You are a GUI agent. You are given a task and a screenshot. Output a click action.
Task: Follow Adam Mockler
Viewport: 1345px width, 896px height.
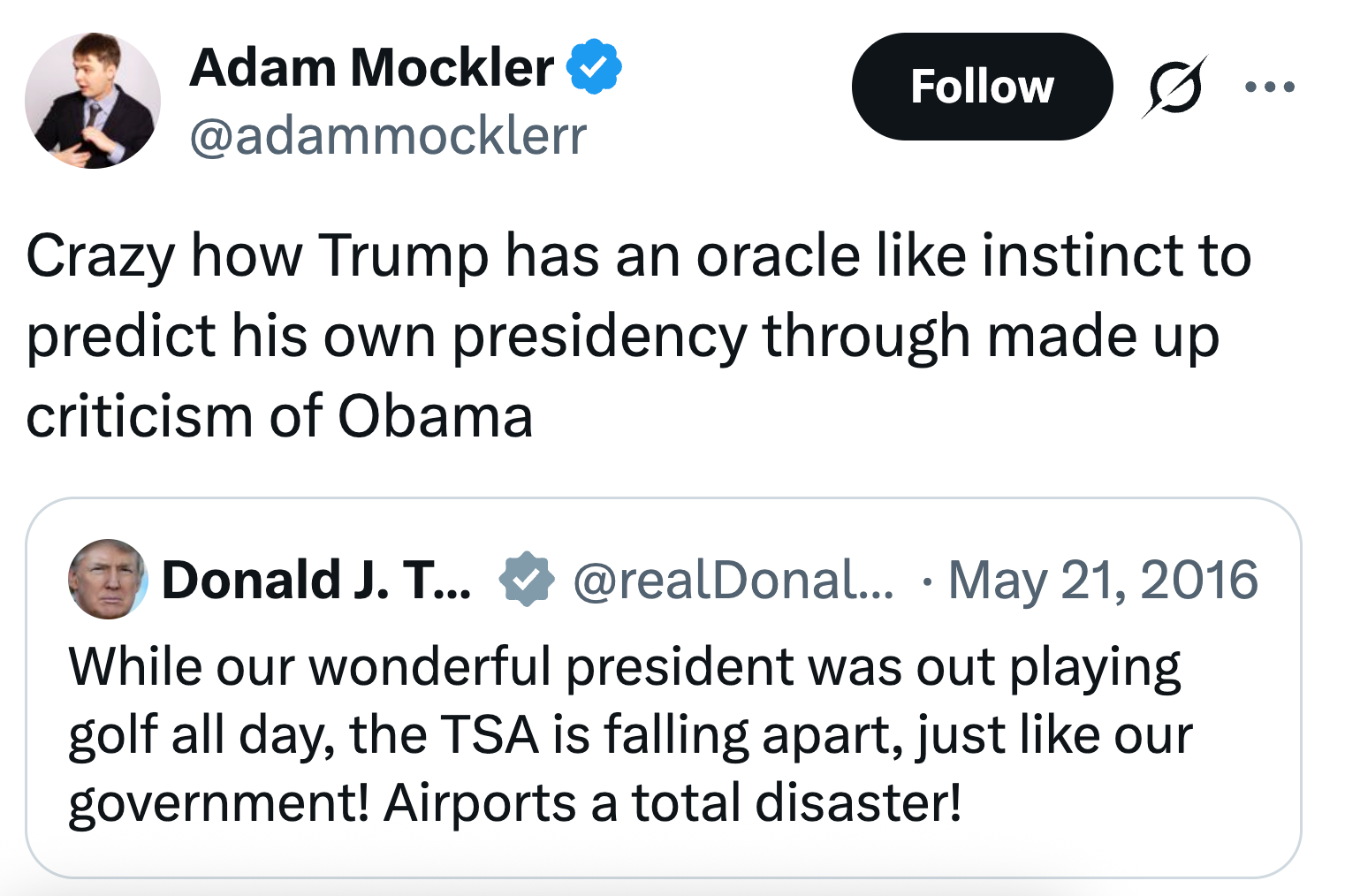tap(981, 87)
